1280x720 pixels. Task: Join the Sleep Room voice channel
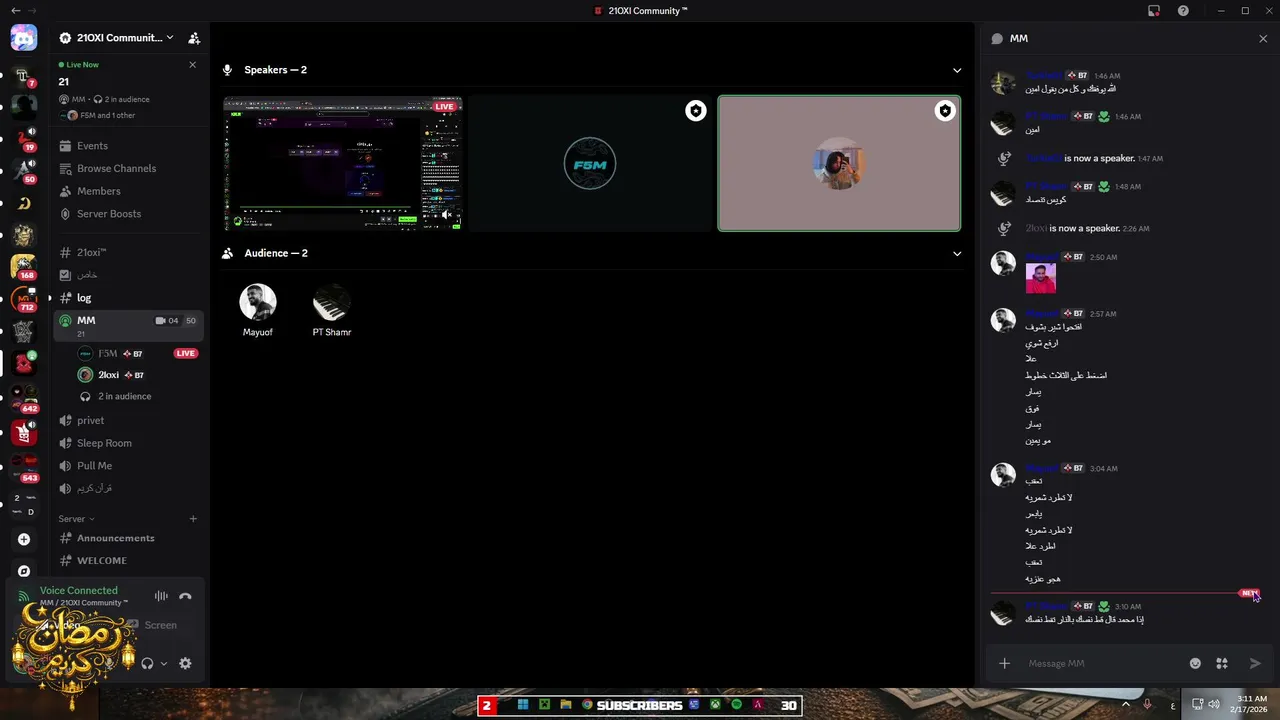(x=130, y=443)
